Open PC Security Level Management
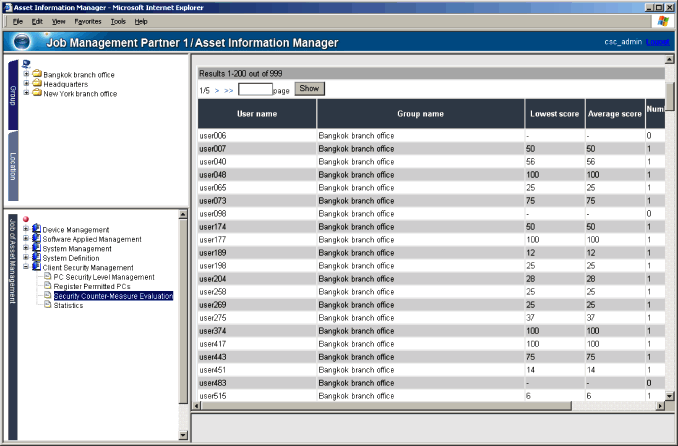Image resolution: width=678 pixels, height=446 pixels. point(104,277)
